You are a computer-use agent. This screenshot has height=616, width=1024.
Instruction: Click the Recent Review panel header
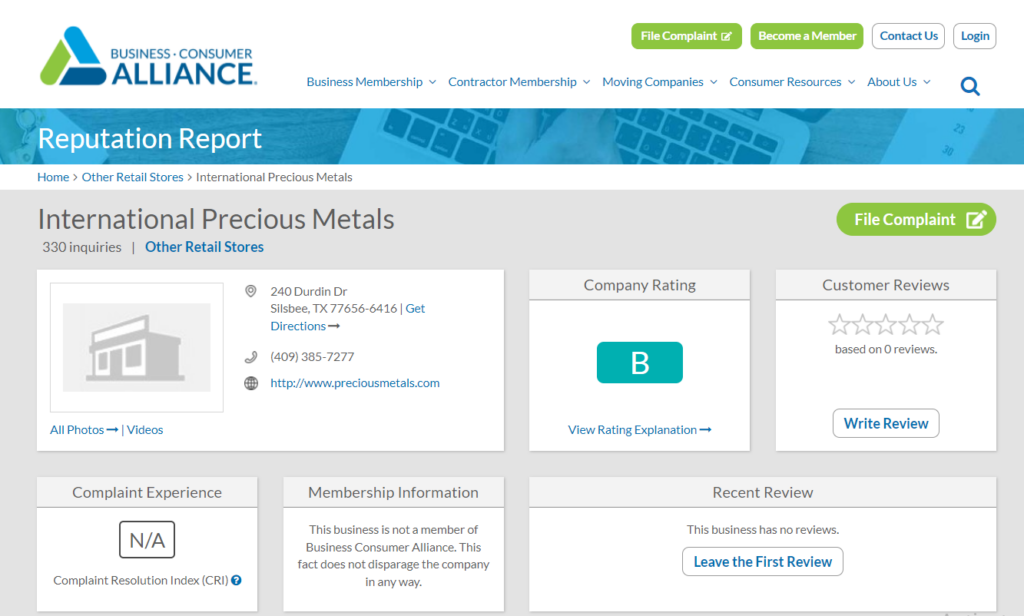[x=762, y=492]
